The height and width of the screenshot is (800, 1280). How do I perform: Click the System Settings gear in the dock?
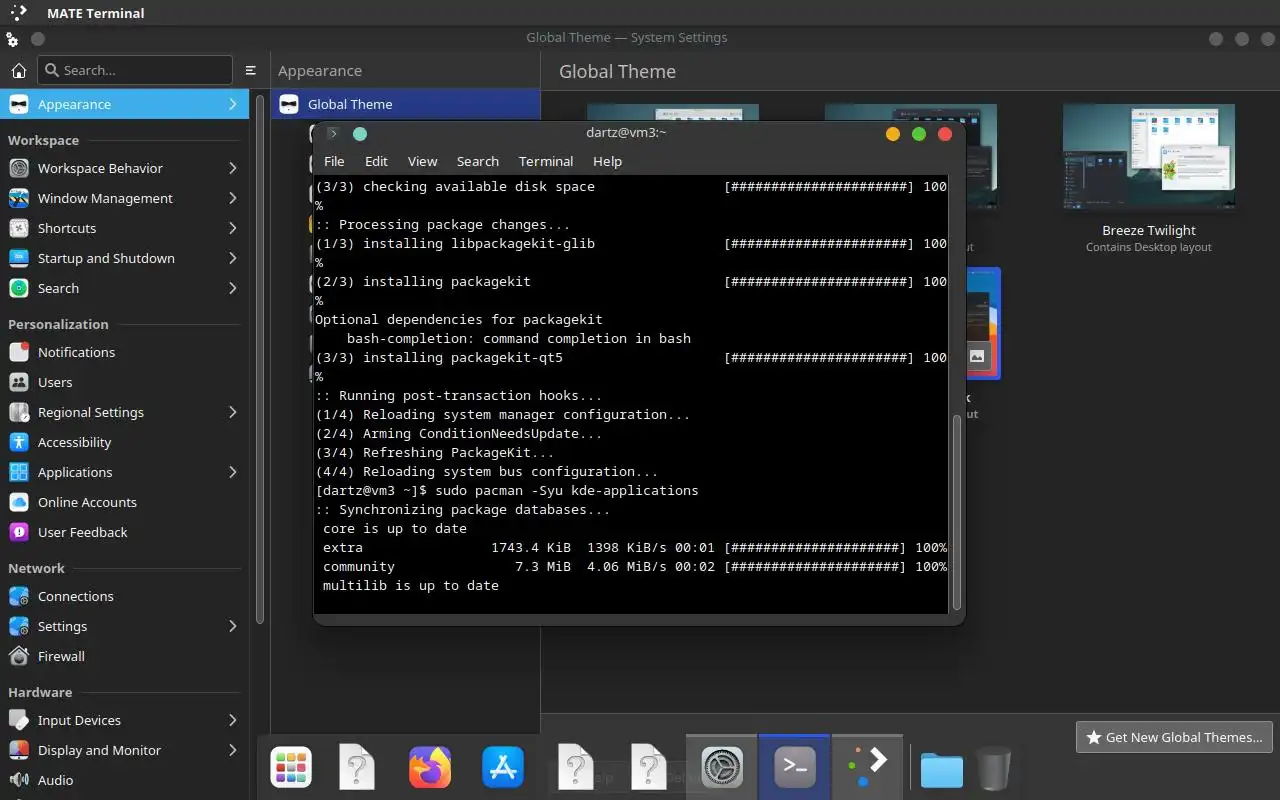[x=722, y=768]
